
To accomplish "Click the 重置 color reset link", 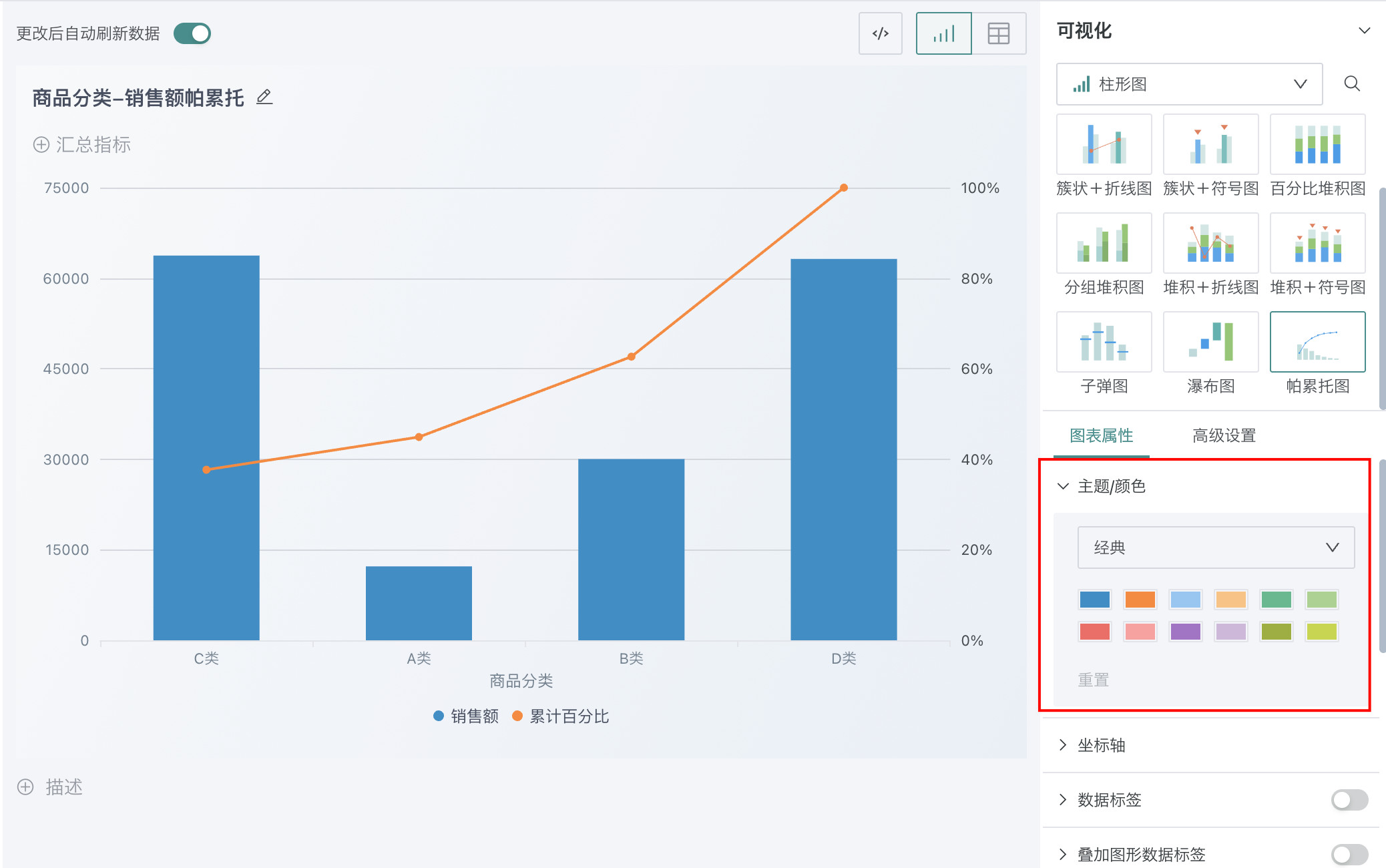I will [1093, 680].
